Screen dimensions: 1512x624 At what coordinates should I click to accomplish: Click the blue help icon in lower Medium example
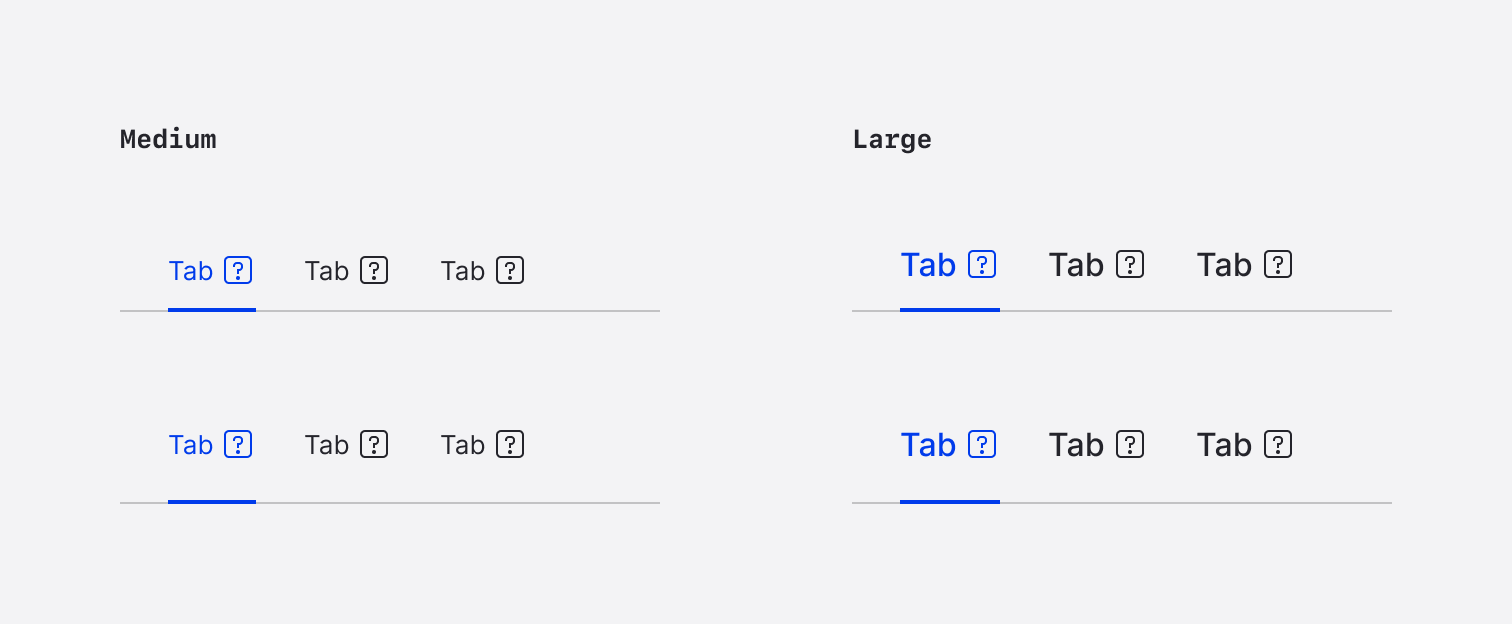point(238,444)
